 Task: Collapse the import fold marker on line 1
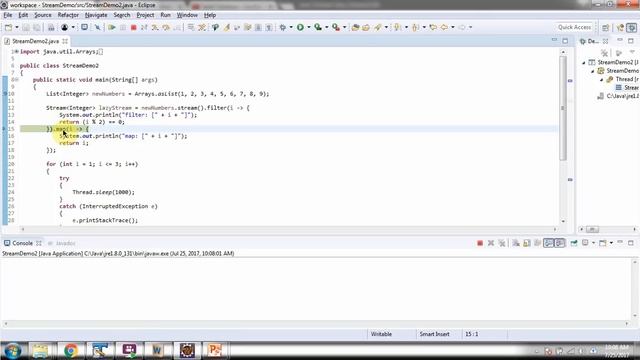(16, 51)
